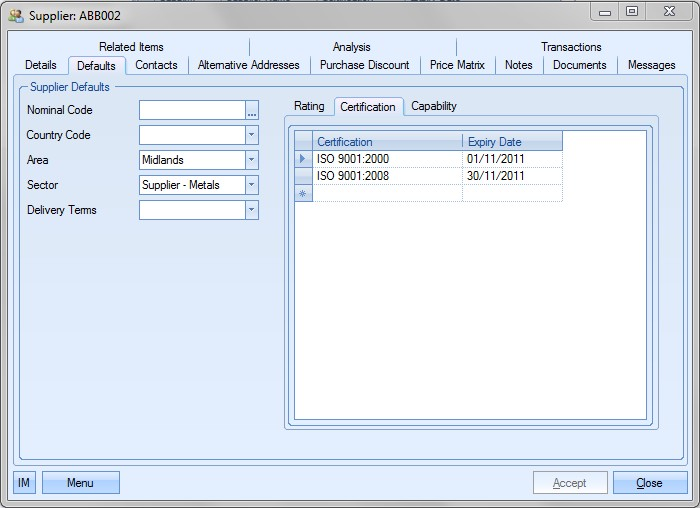The width and height of the screenshot is (700, 508).
Task: Open the Sector dropdown list
Action: coord(251,185)
